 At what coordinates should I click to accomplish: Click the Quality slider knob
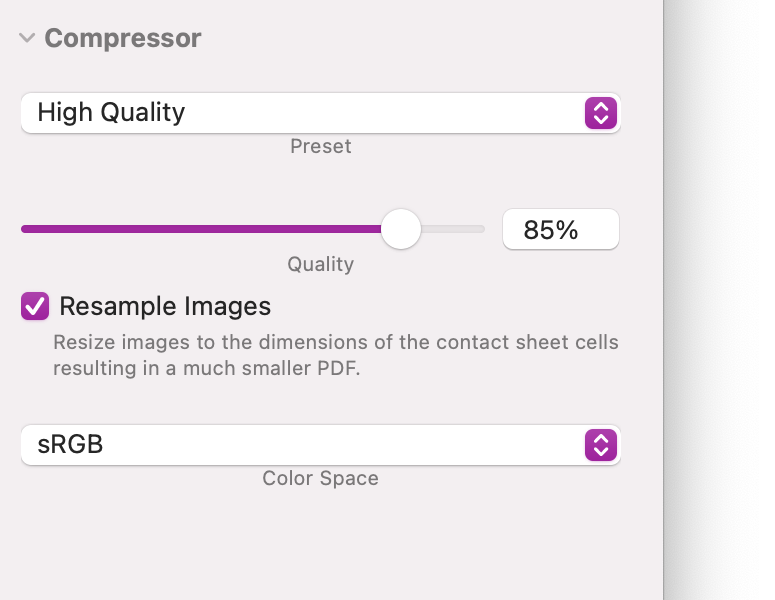click(402, 229)
